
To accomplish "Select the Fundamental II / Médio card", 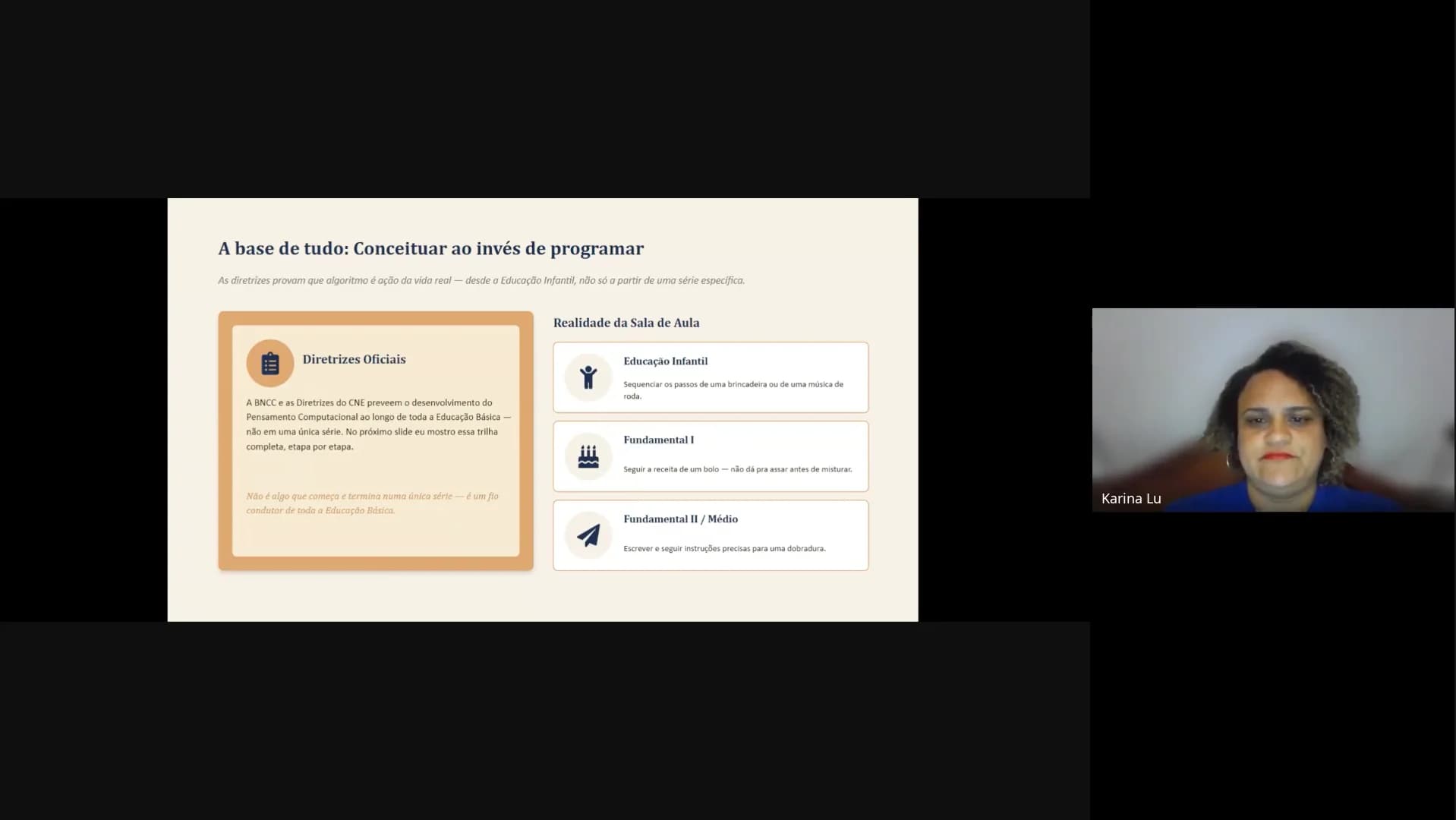I will pyautogui.click(x=711, y=535).
